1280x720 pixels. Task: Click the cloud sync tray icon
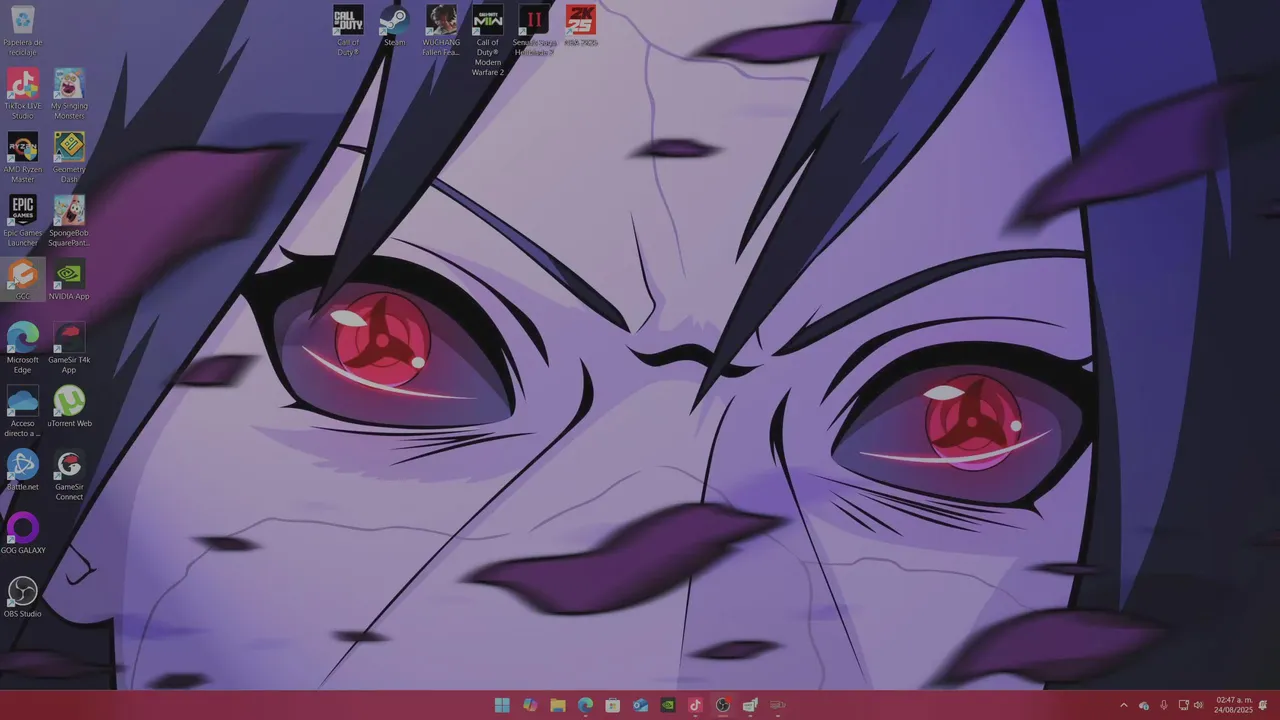[1144, 705]
